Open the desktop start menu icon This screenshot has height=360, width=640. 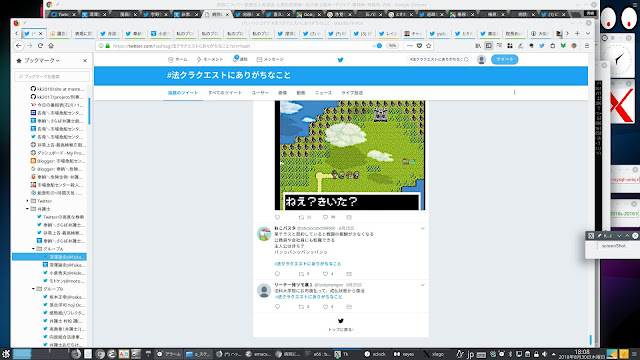pos(6,353)
